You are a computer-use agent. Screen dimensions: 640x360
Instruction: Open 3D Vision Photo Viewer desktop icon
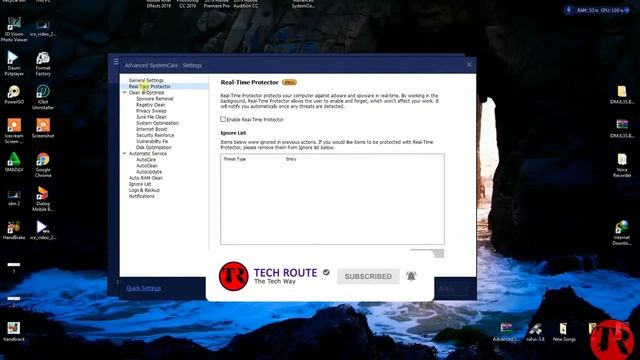[x=14, y=30]
